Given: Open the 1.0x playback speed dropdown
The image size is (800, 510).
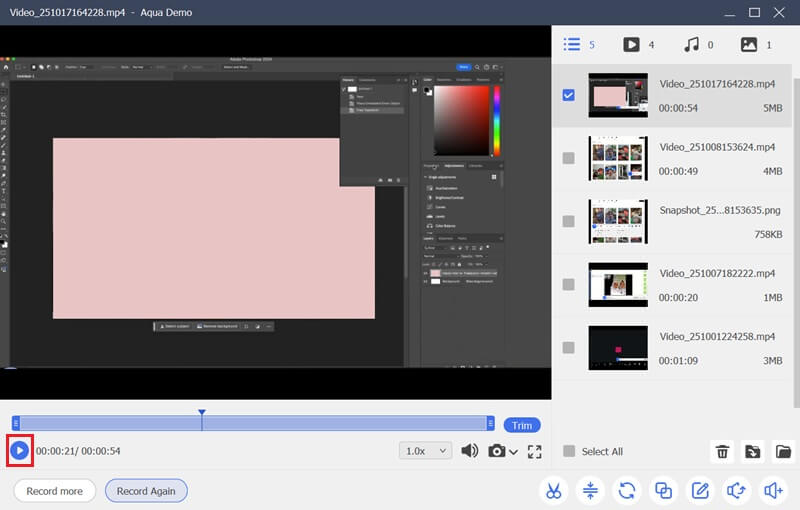Looking at the screenshot, I should (425, 451).
